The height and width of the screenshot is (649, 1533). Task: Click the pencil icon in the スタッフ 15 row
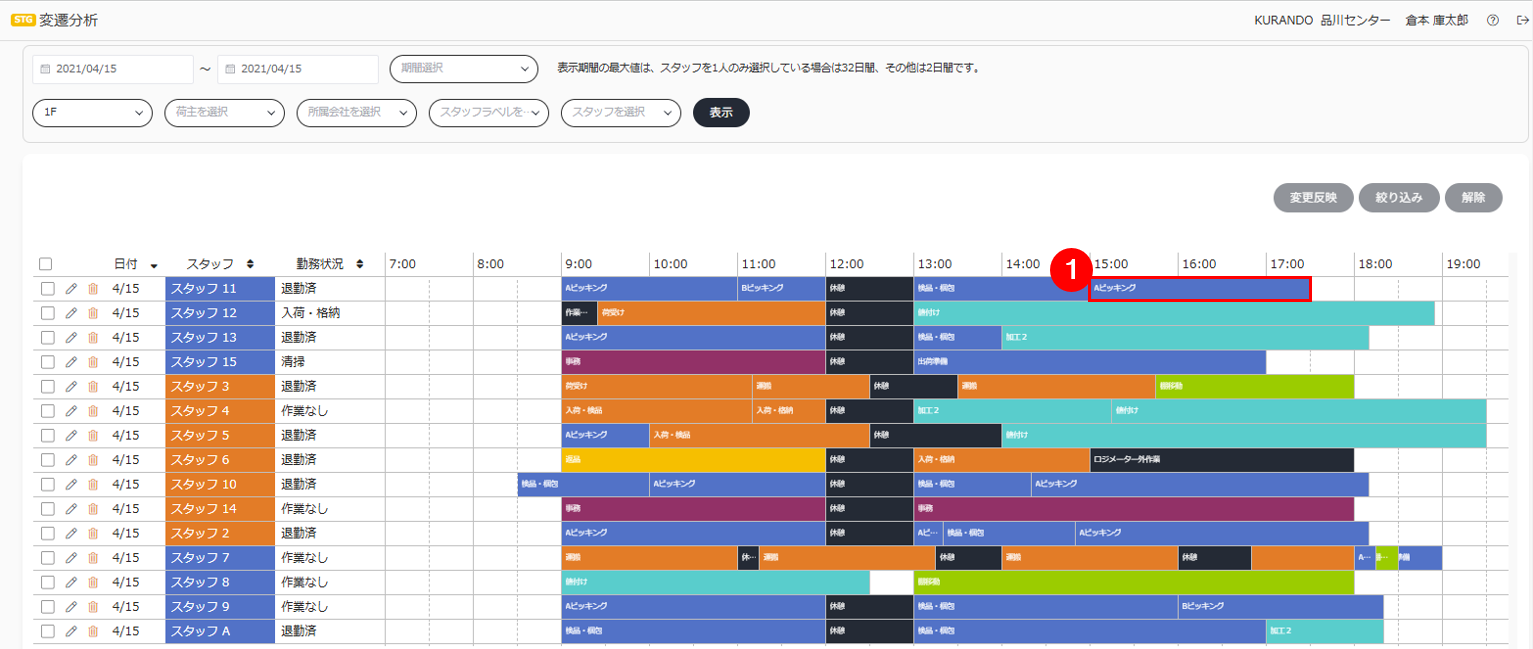(71, 362)
